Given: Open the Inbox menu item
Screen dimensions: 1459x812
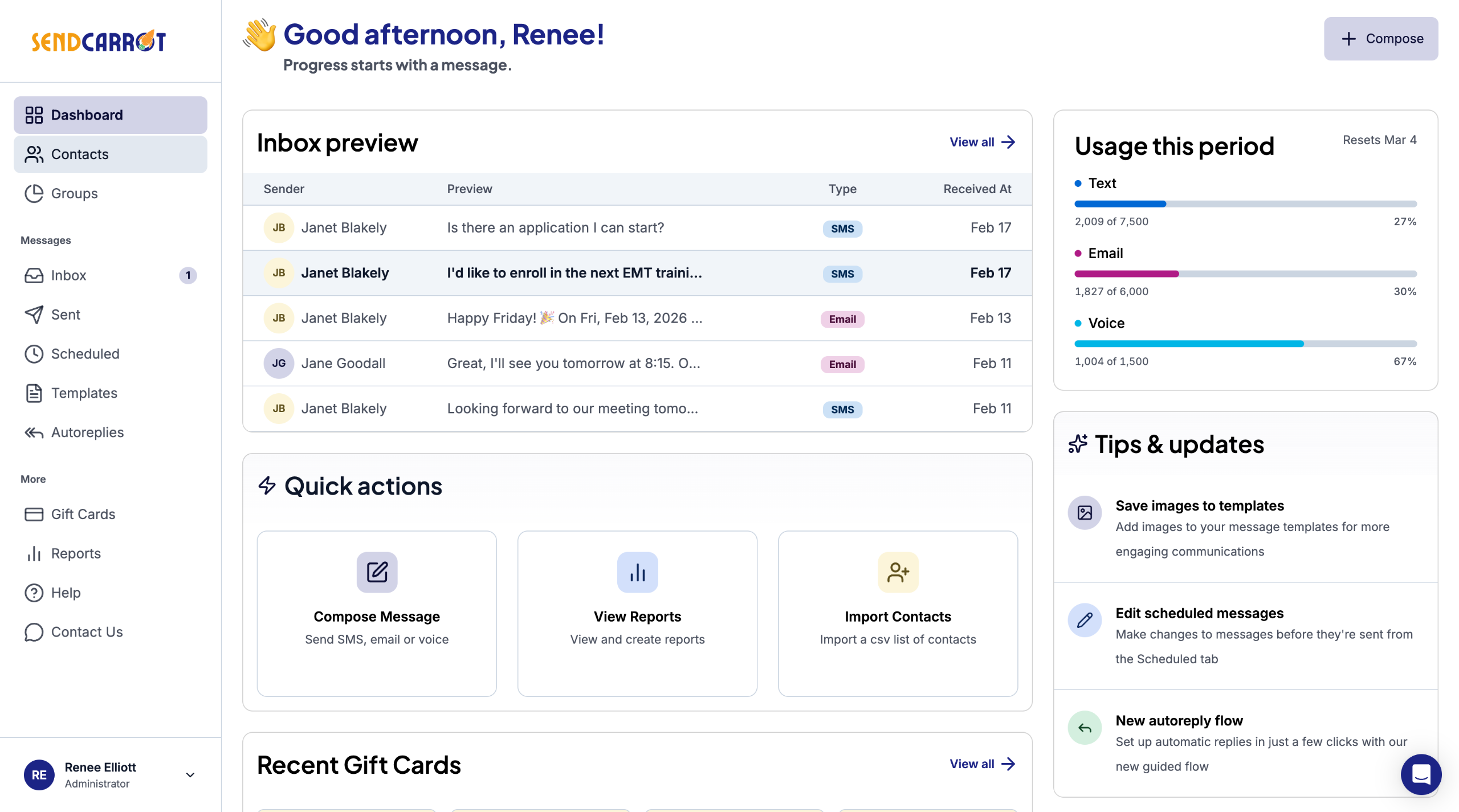Looking at the screenshot, I should click(x=68, y=275).
